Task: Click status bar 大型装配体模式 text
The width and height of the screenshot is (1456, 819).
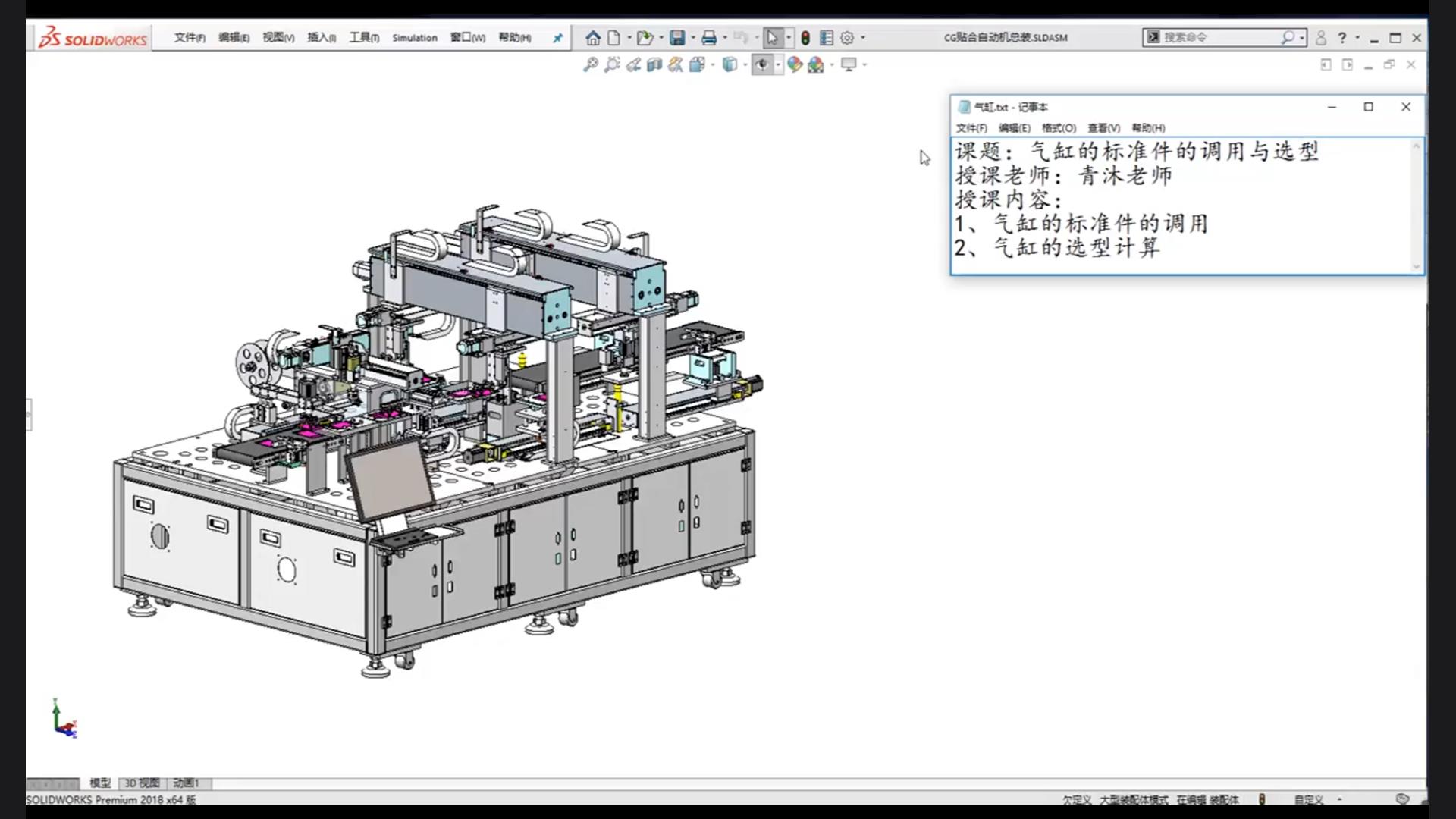Action: [1134, 799]
